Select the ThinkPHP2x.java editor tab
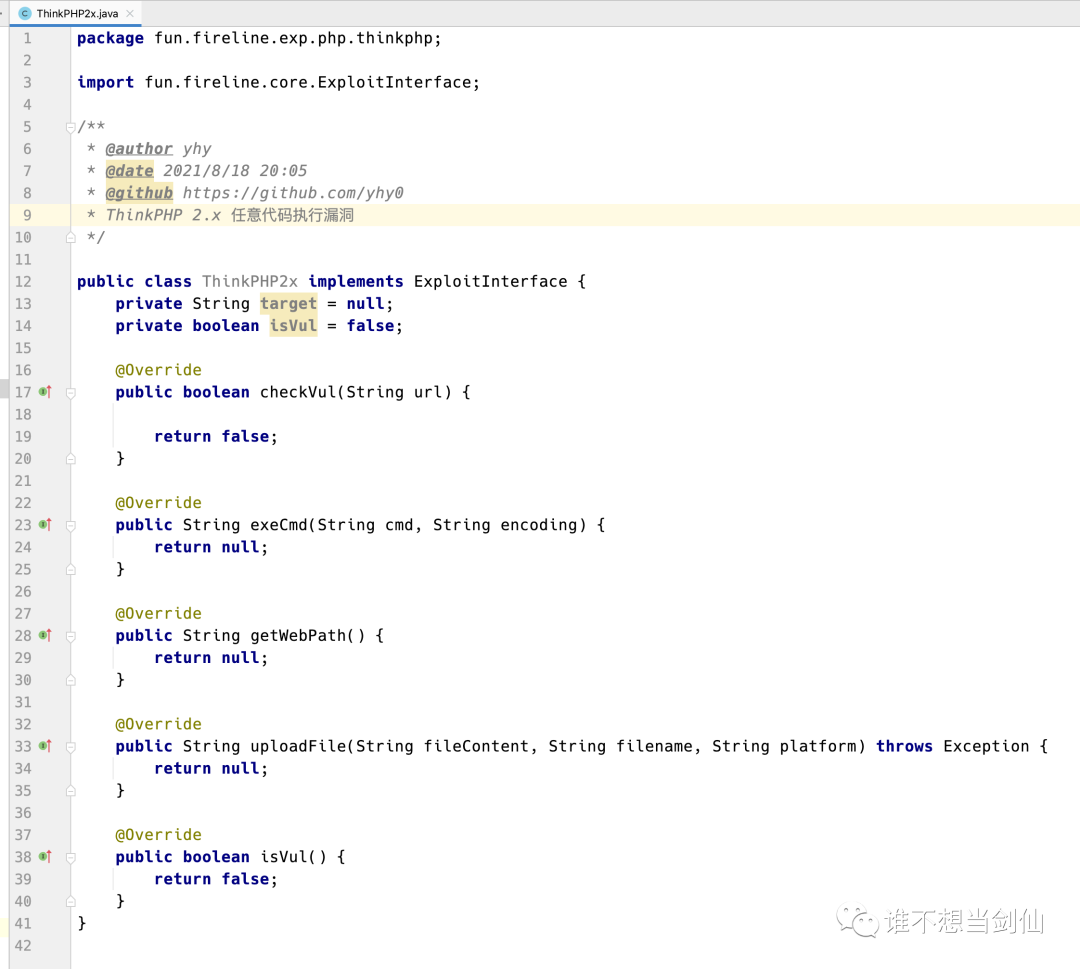The width and height of the screenshot is (1080, 969). pos(76,13)
